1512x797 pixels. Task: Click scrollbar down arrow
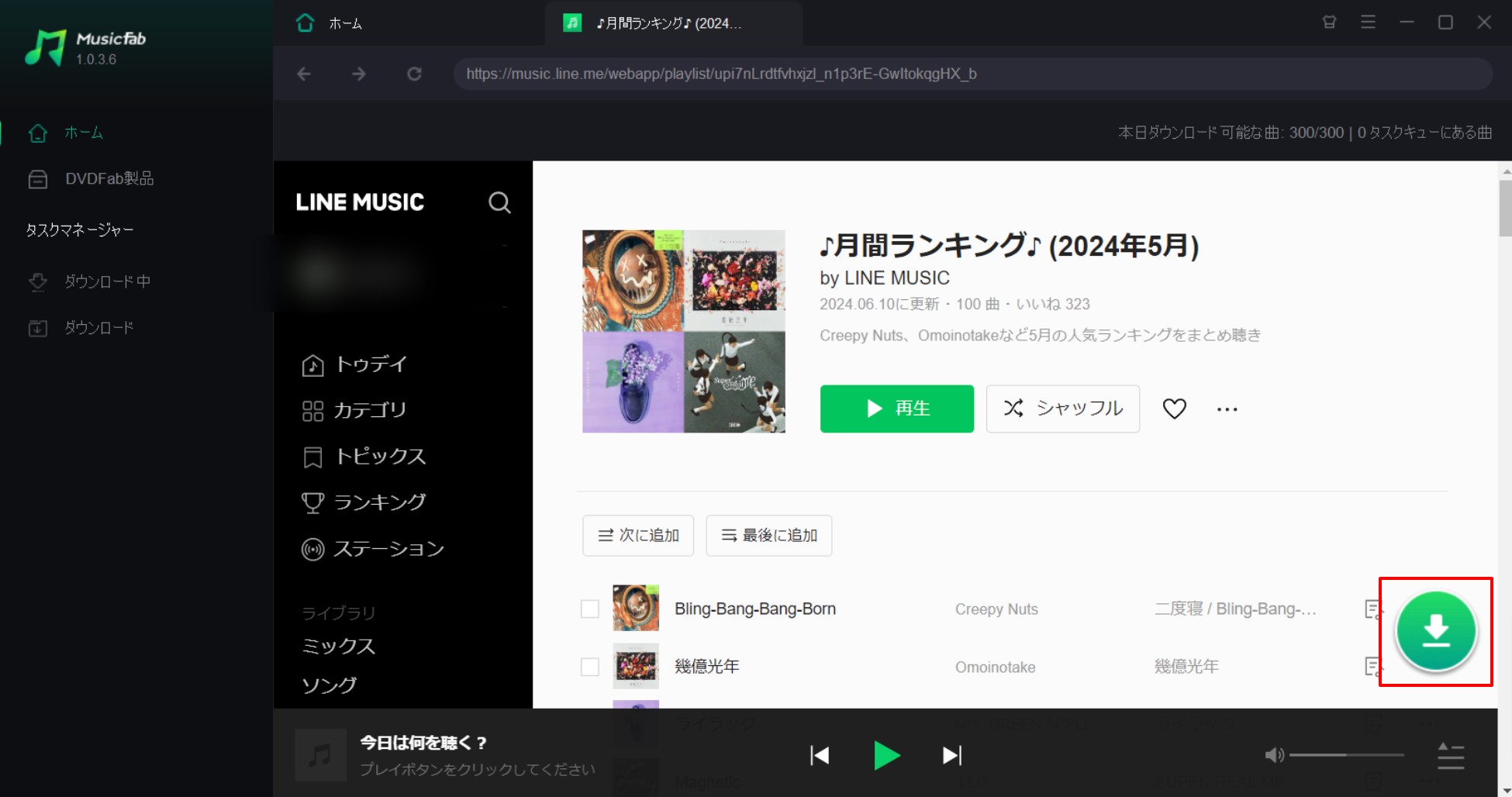pos(1506,791)
